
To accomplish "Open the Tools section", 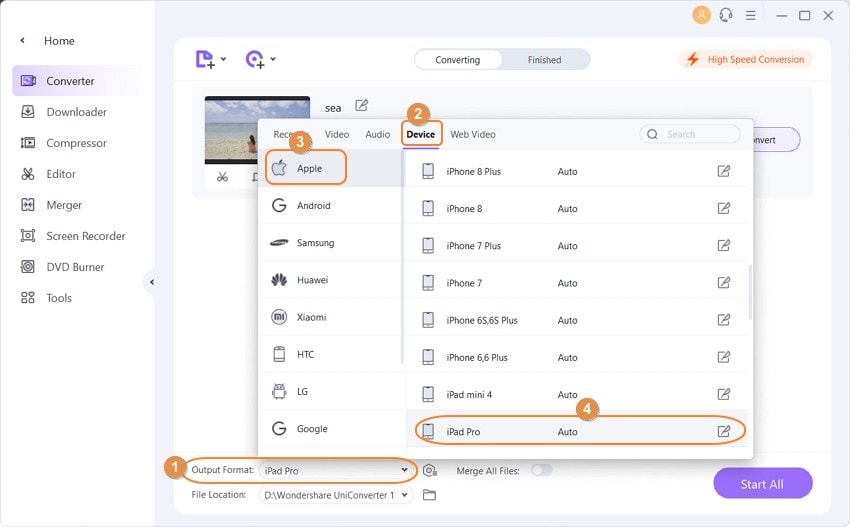I will (46, 298).
